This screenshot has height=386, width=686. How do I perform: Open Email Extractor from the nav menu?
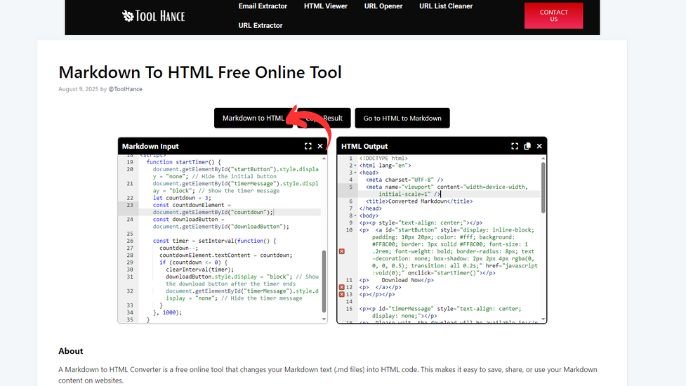(262, 6)
